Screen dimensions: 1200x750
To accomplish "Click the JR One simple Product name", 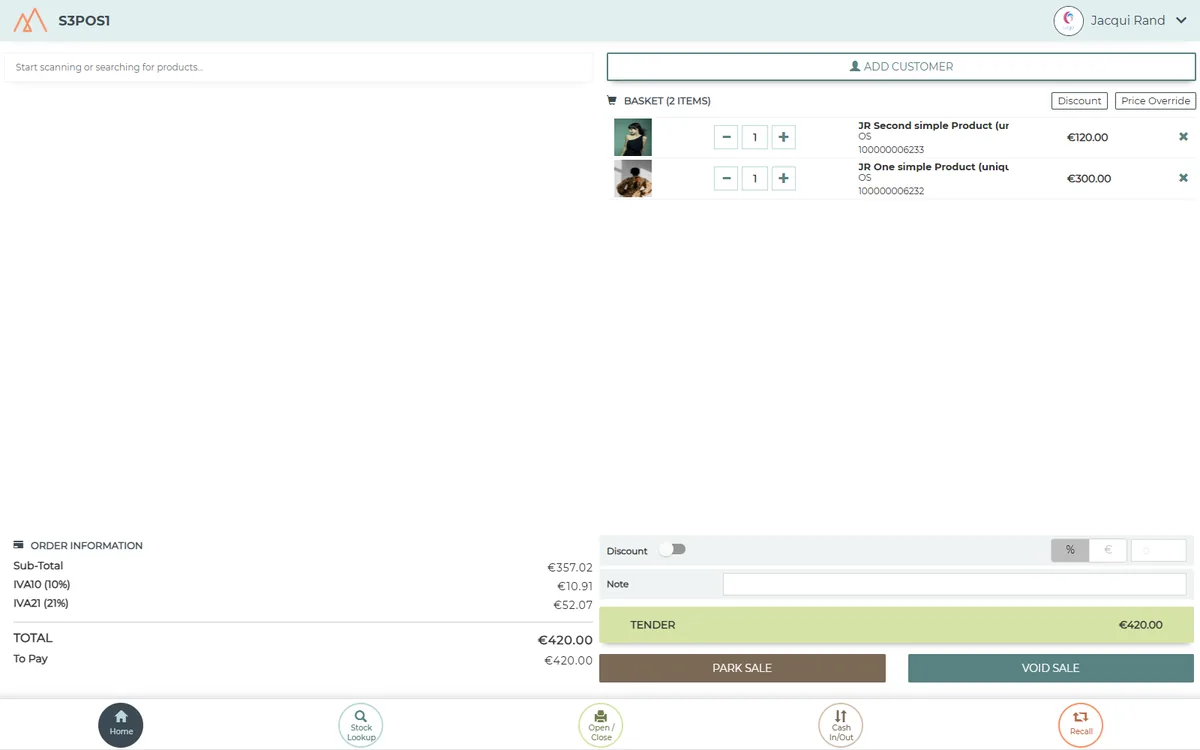I will pyautogui.click(x=934, y=167).
